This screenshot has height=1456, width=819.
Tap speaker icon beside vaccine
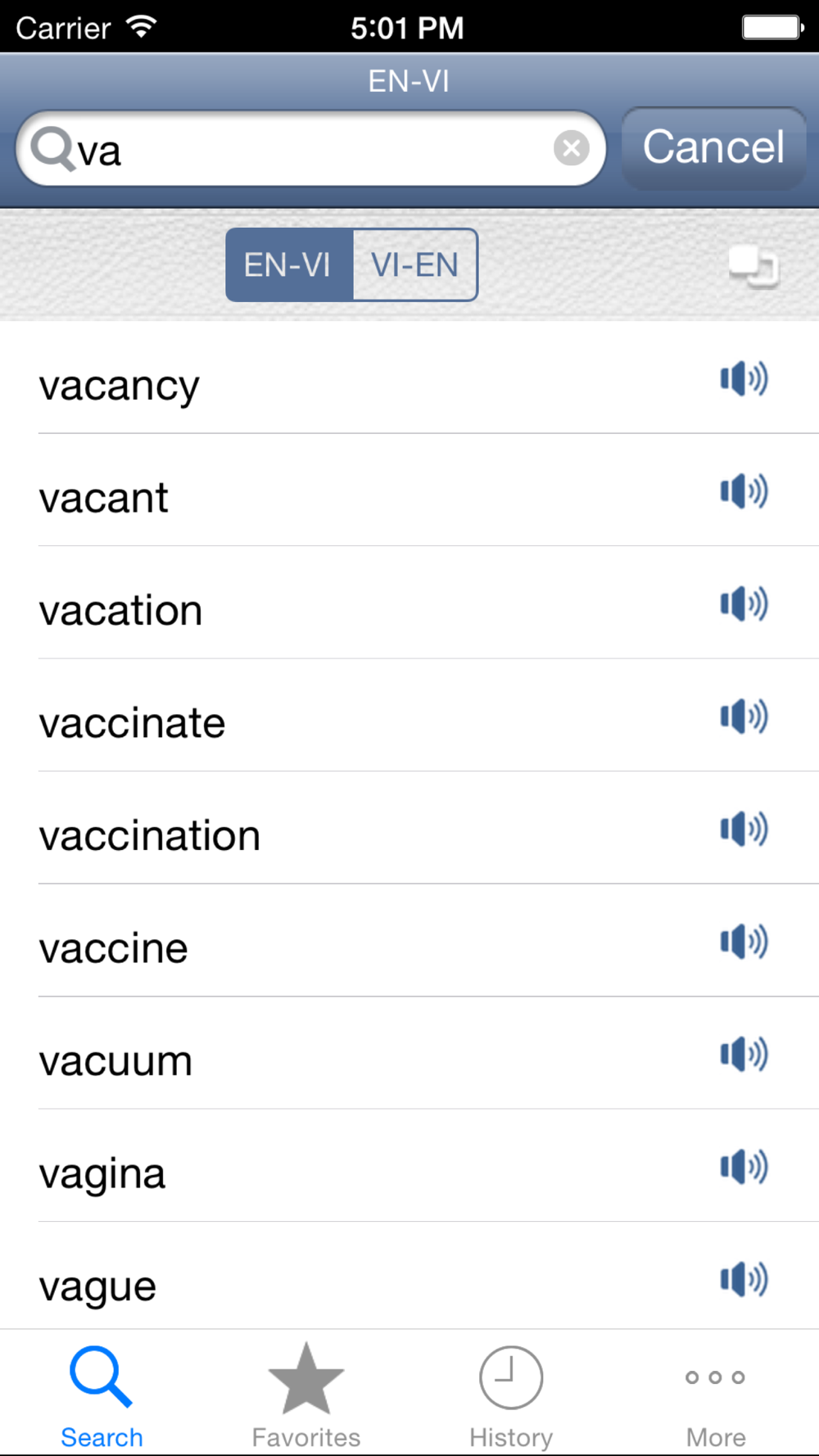click(x=744, y=942)
